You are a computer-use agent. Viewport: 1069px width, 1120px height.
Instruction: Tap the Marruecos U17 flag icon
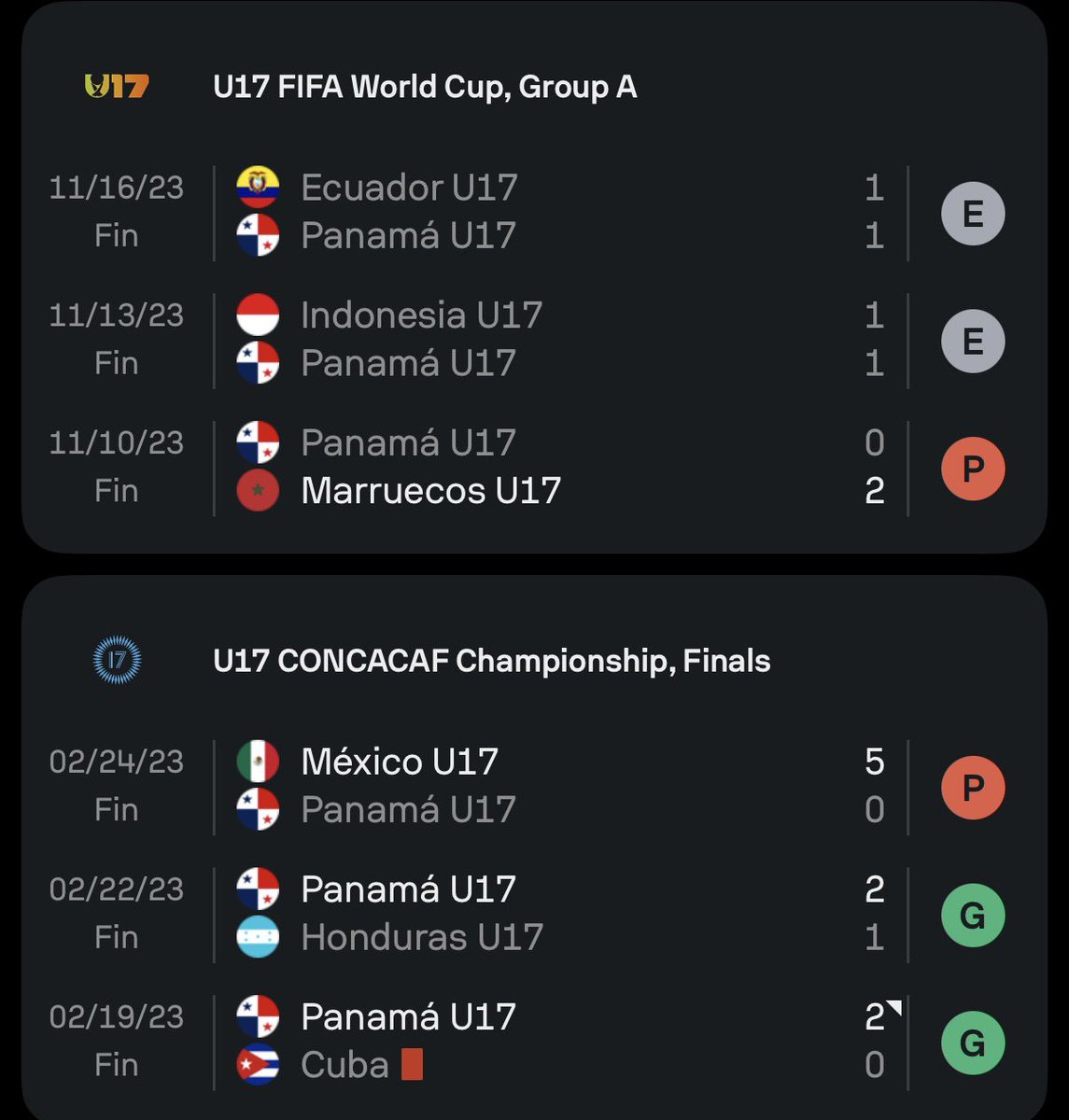[x=258, y=491]
